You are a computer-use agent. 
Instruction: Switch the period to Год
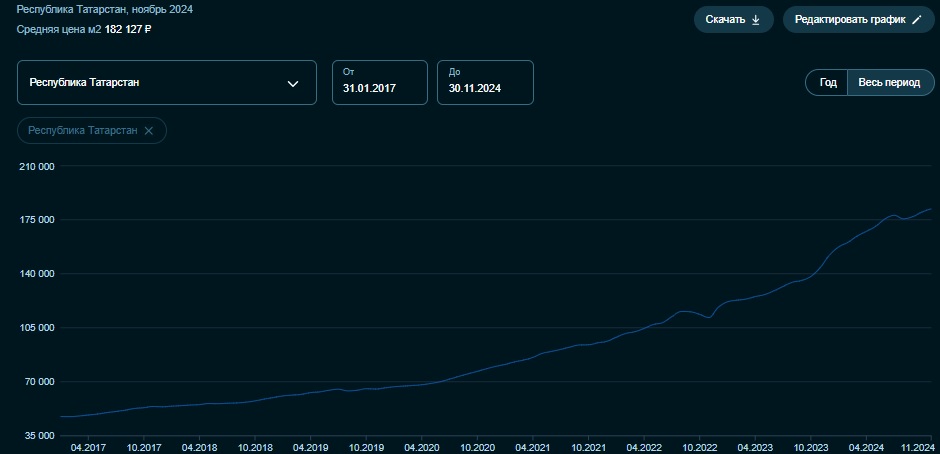pyautogui.click(x=827, y=83)
